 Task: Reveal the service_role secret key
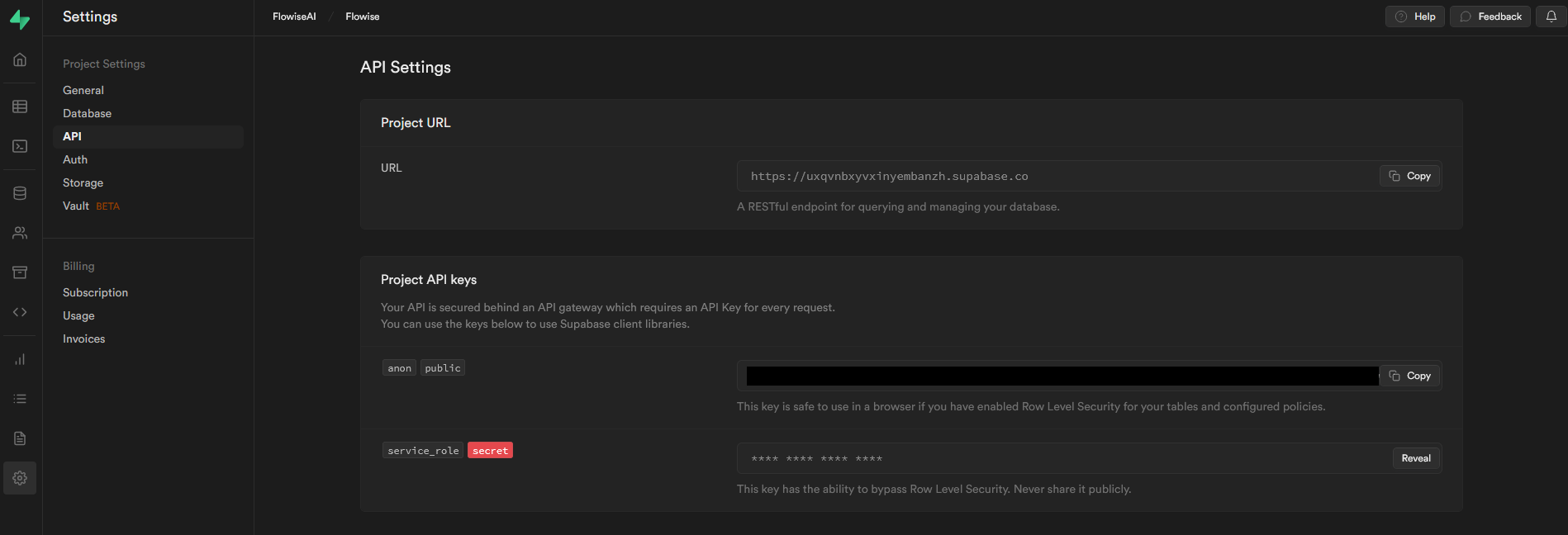pyautogui.click(x=1415, y=458)
